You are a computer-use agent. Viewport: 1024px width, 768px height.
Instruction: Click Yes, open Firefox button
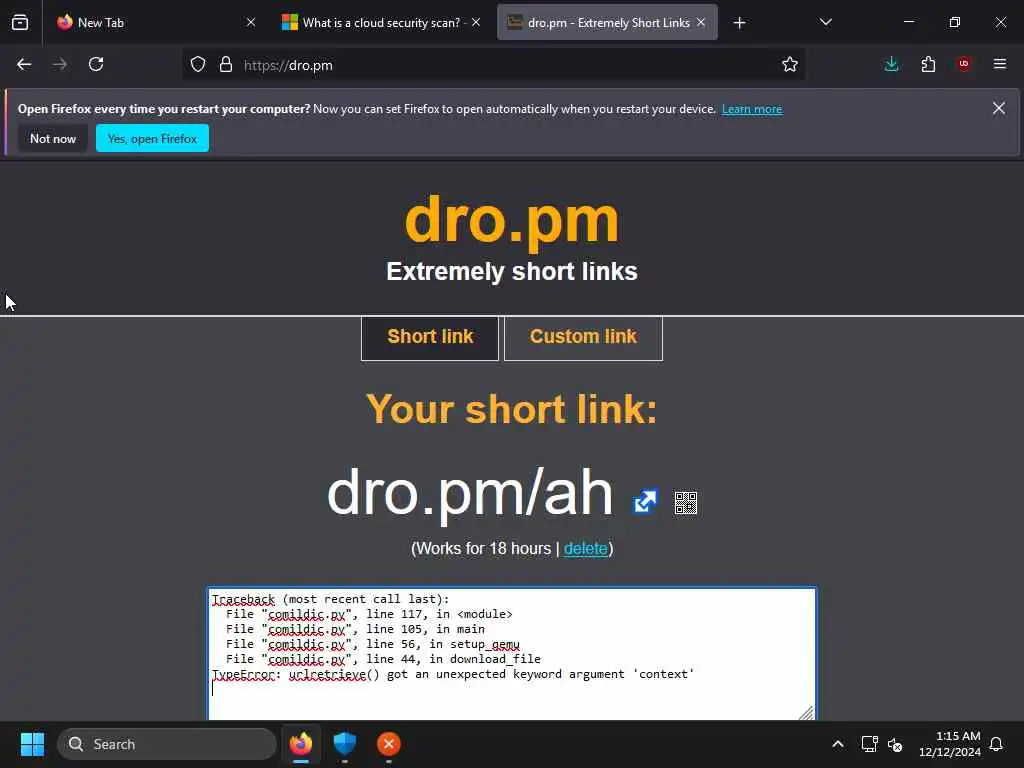[x=152, y=138]
